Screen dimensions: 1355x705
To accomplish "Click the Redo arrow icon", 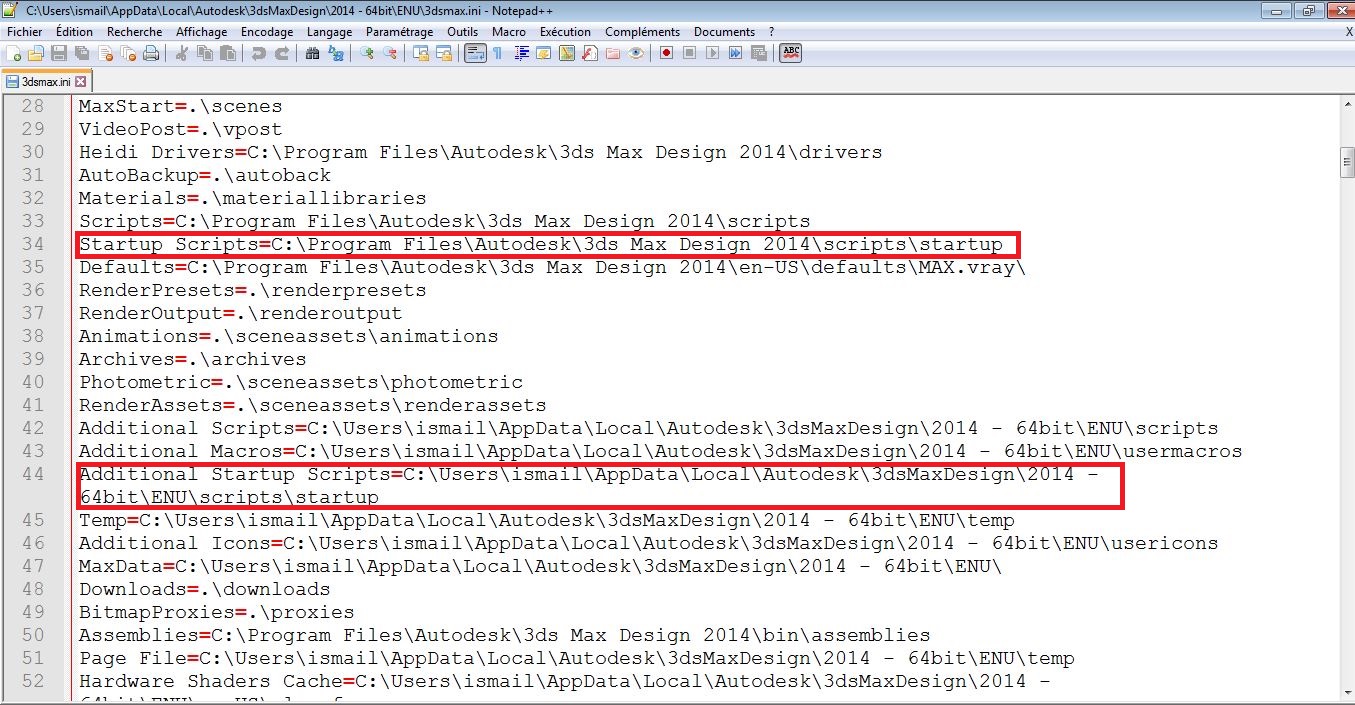I will [281, 53].
